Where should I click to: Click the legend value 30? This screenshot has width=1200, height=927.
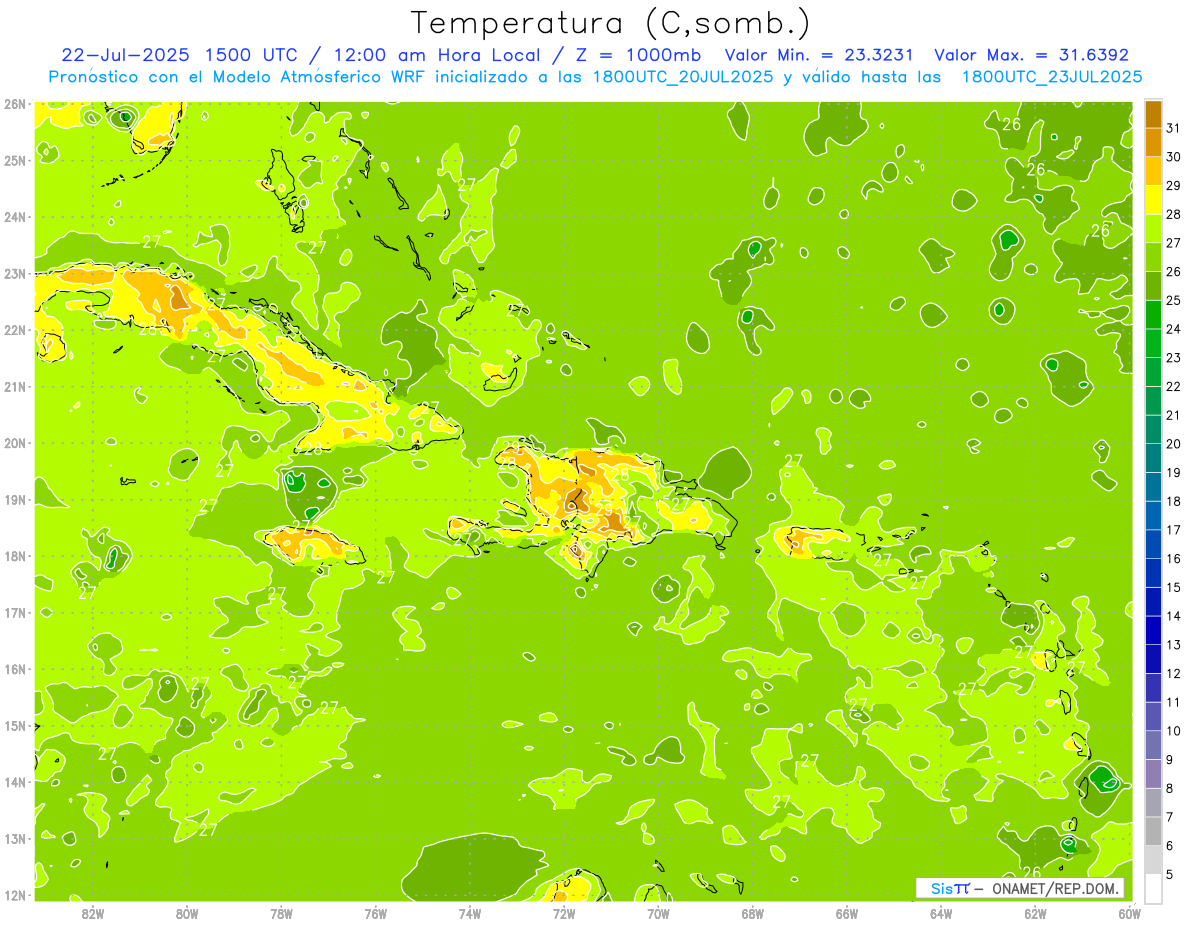pos(1175,156)
